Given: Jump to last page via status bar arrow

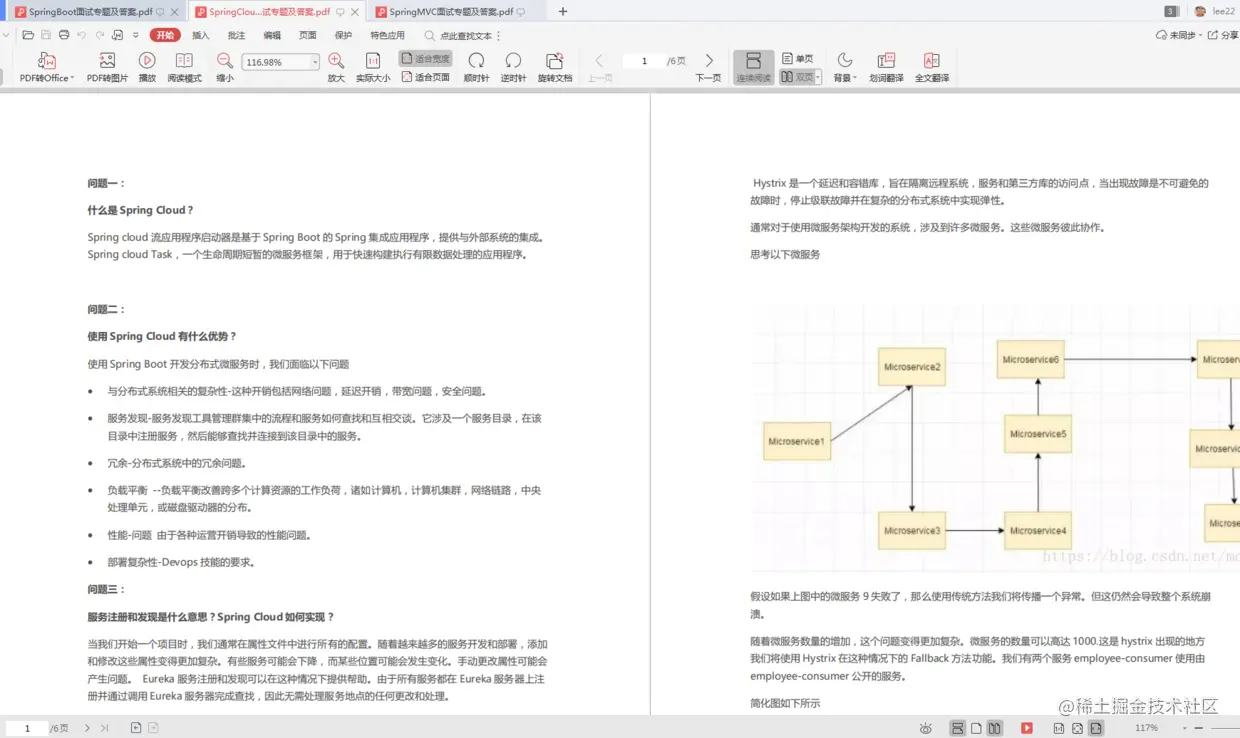Looking at the screenshot, I should [105, 728].
